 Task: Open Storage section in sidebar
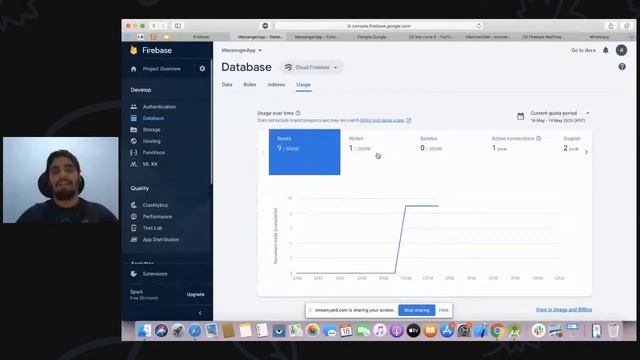click(146, 129)
